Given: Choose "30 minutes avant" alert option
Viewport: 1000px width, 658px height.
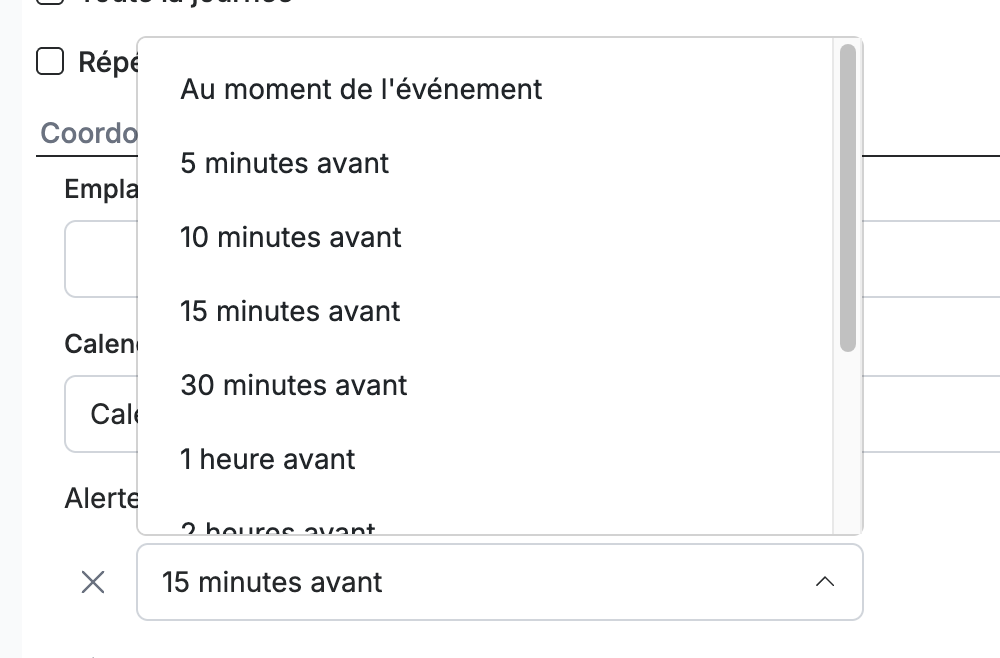Looking at the screenshot, I should 485,385.
